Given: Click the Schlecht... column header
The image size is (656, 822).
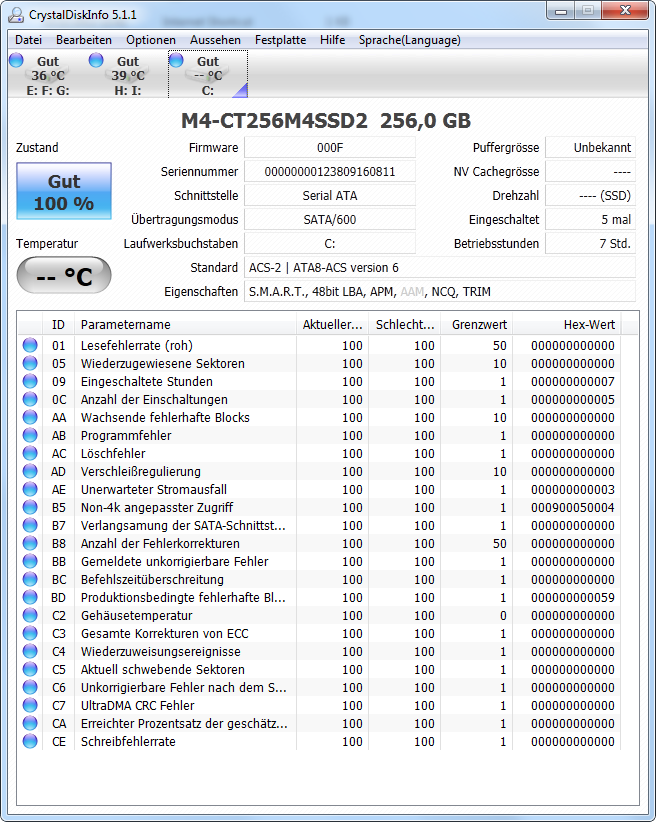Looking at the screenshot, I should (x=404, y=325).
